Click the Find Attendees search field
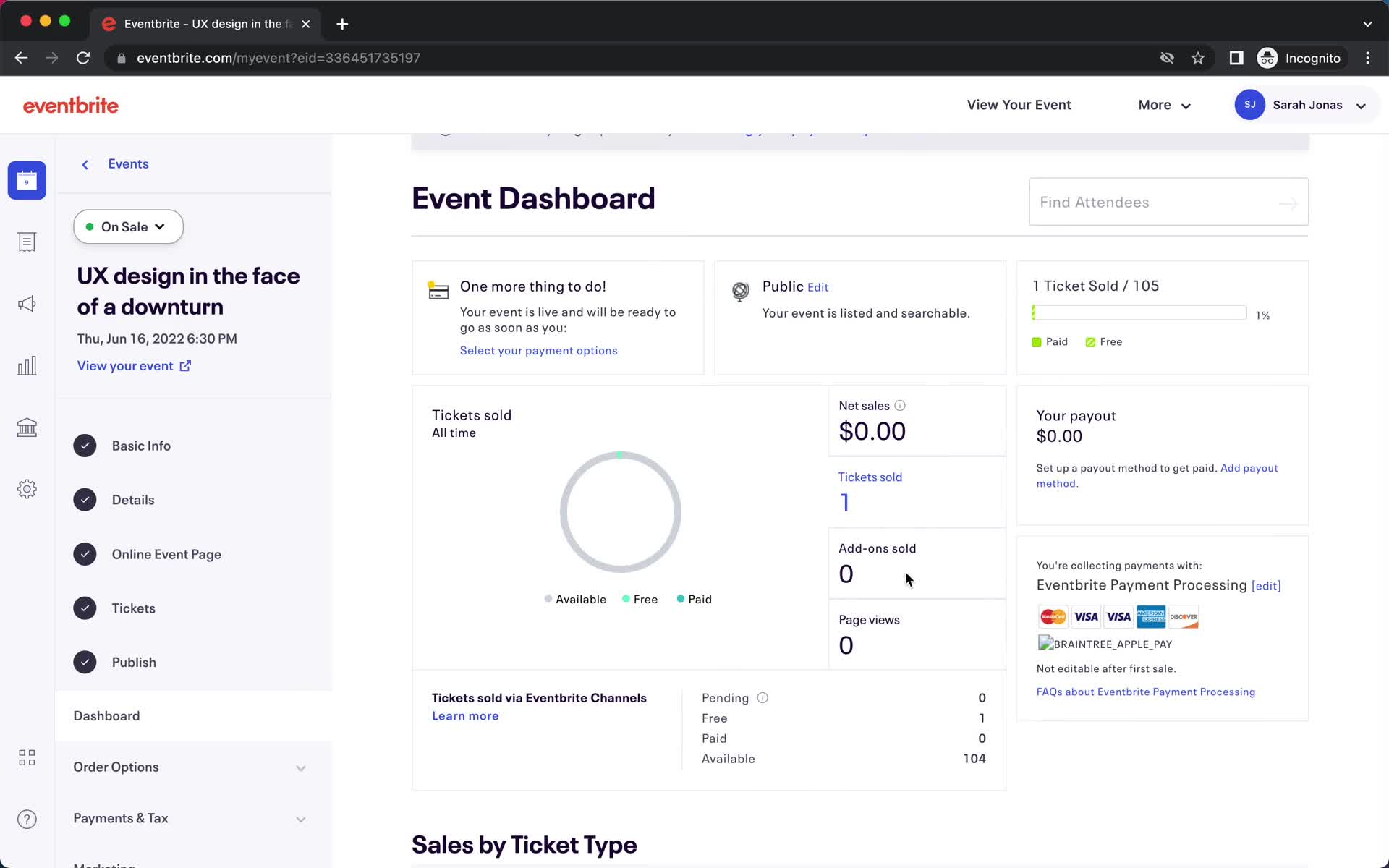The height and width of the screenshot is (868, 1389). [1168, 202]
